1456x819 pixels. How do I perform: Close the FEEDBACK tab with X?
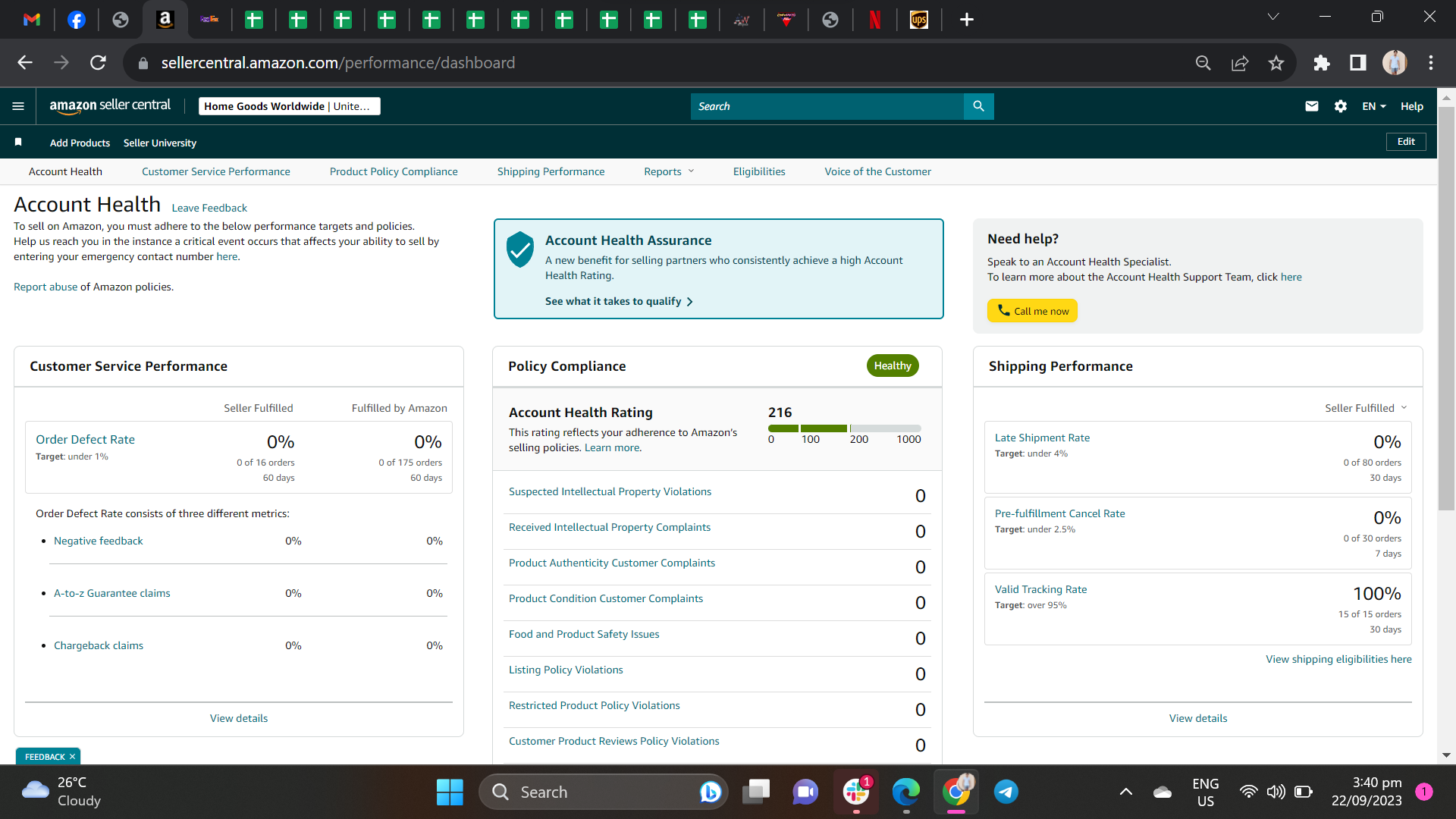pyautogui.click(x=73, y=757)
